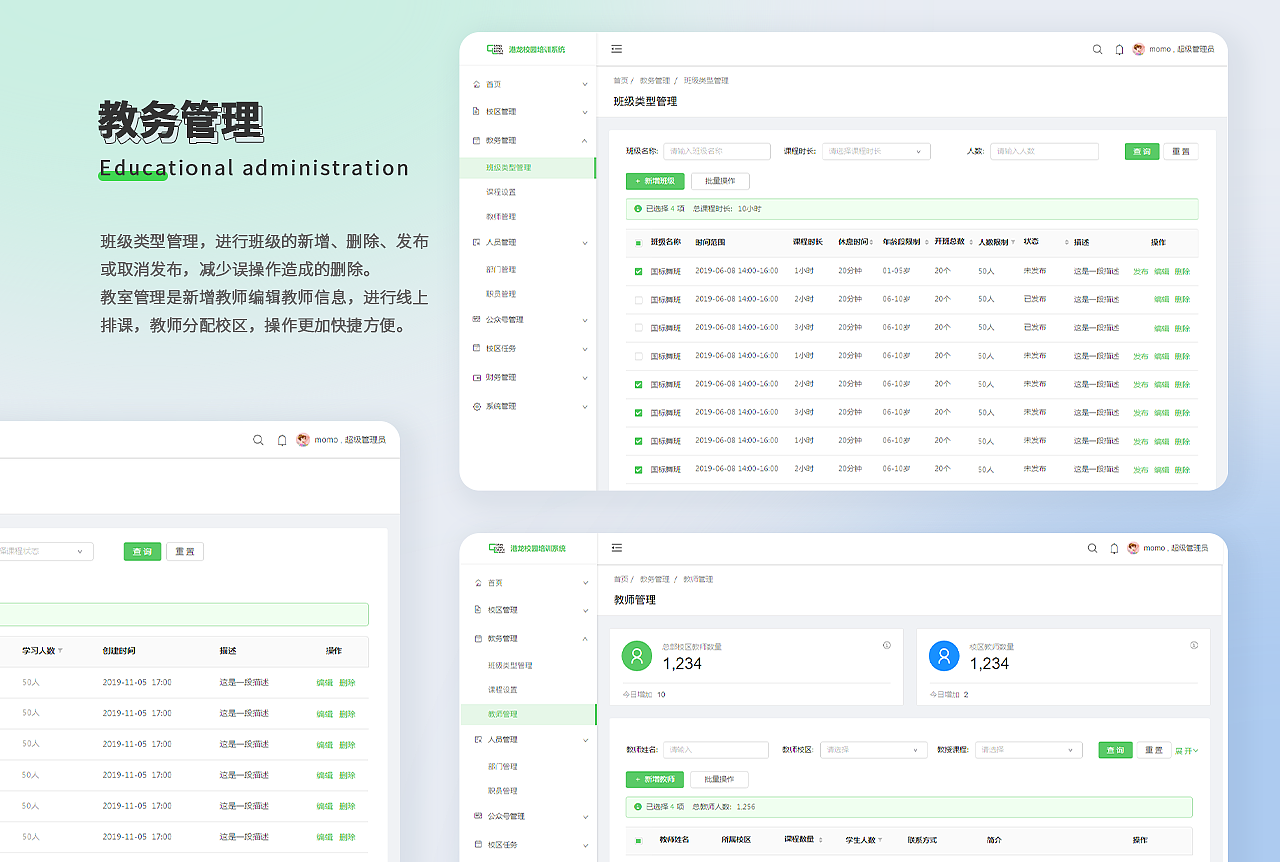1280x862 pixels.
Task: Click momo's avatar thumbnail in header
Action: click(x=1138, y=48)
